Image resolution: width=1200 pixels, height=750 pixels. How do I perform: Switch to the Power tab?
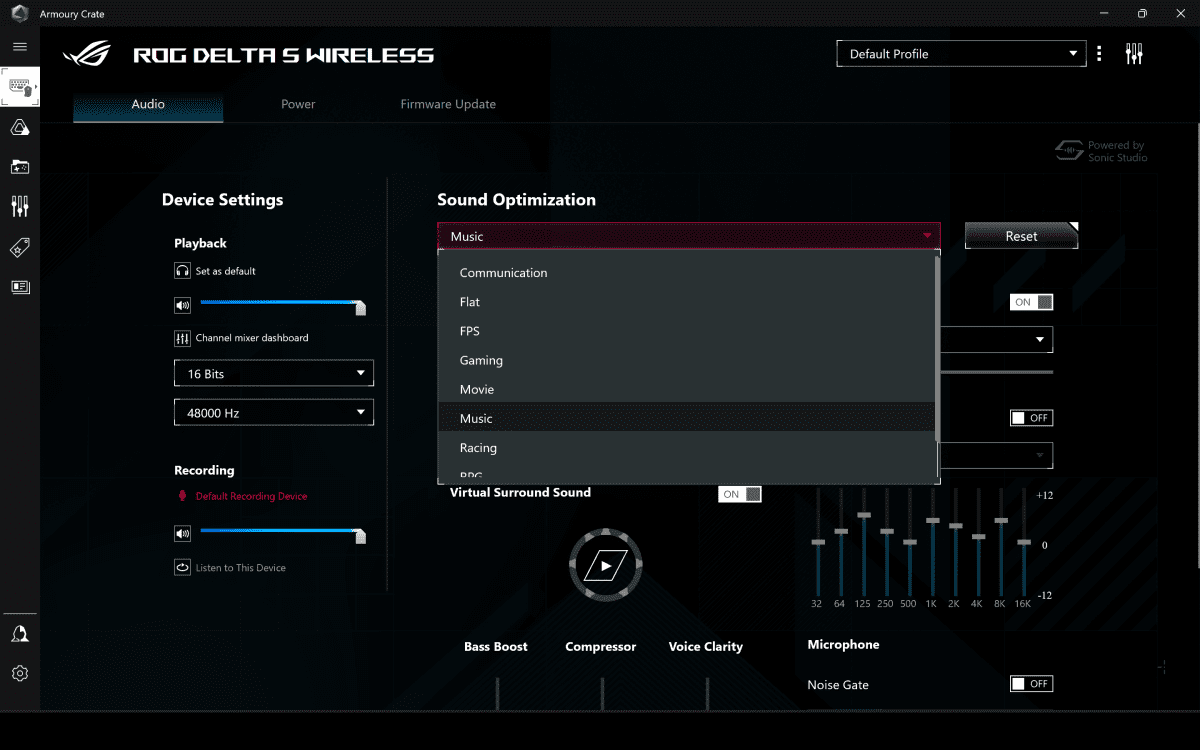(298, 104)
